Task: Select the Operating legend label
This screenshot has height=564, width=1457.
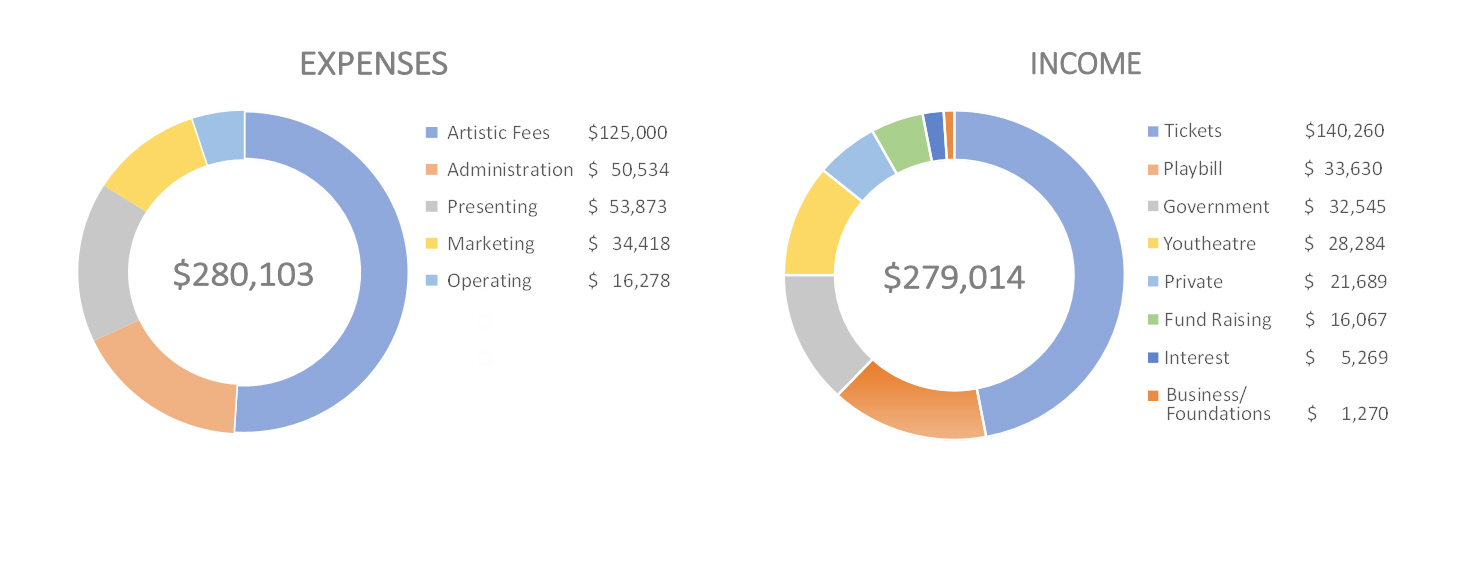Action: pos(489,281)
